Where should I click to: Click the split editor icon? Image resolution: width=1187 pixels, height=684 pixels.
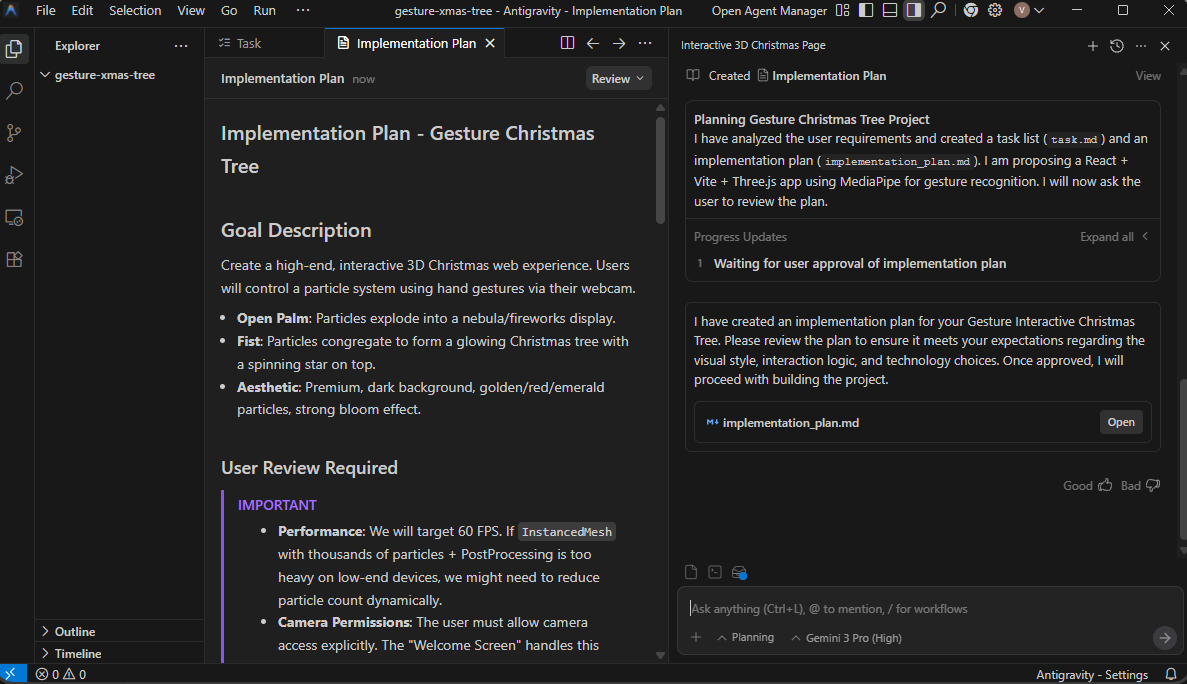567,43
